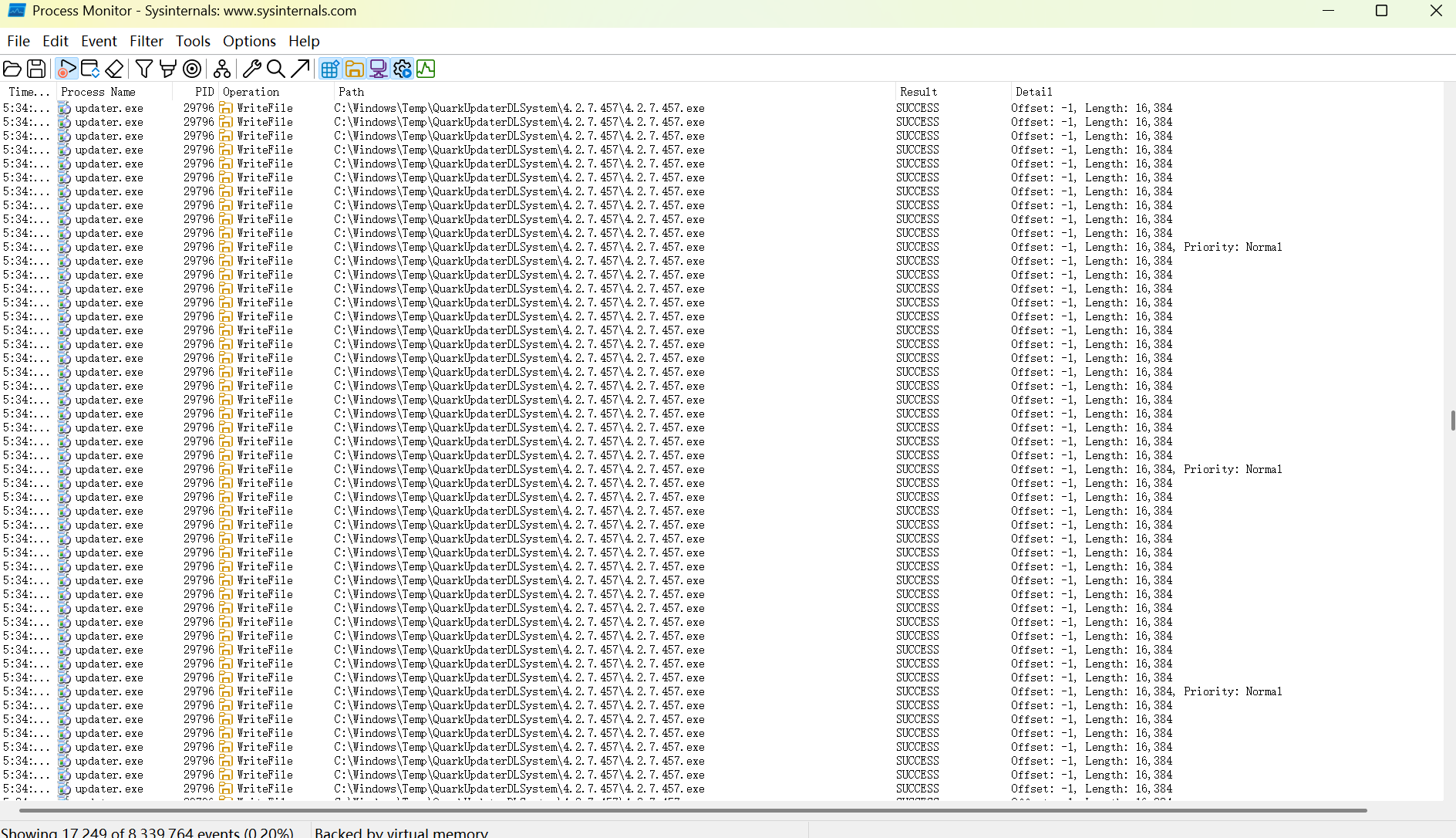Toggle event capture on or off
The width and height of the screenshot is (1456, 838).
click(67, 69)
